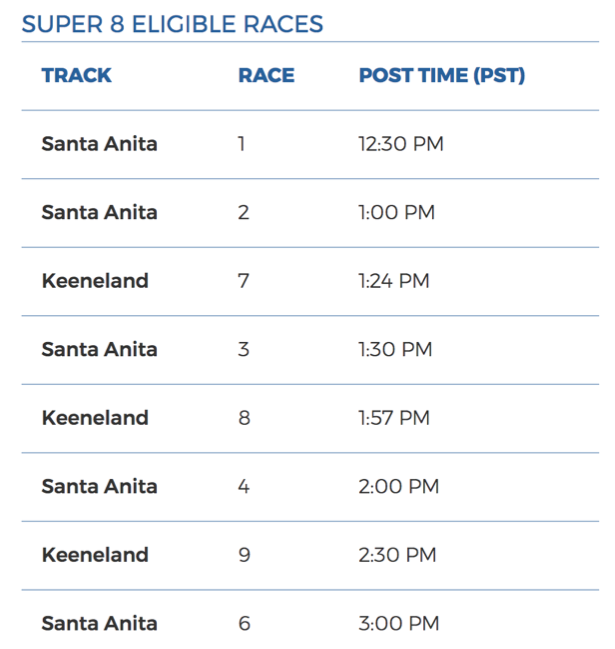Click race number 7
This screenshot has width=615, height=649.
tap(243, 281)
